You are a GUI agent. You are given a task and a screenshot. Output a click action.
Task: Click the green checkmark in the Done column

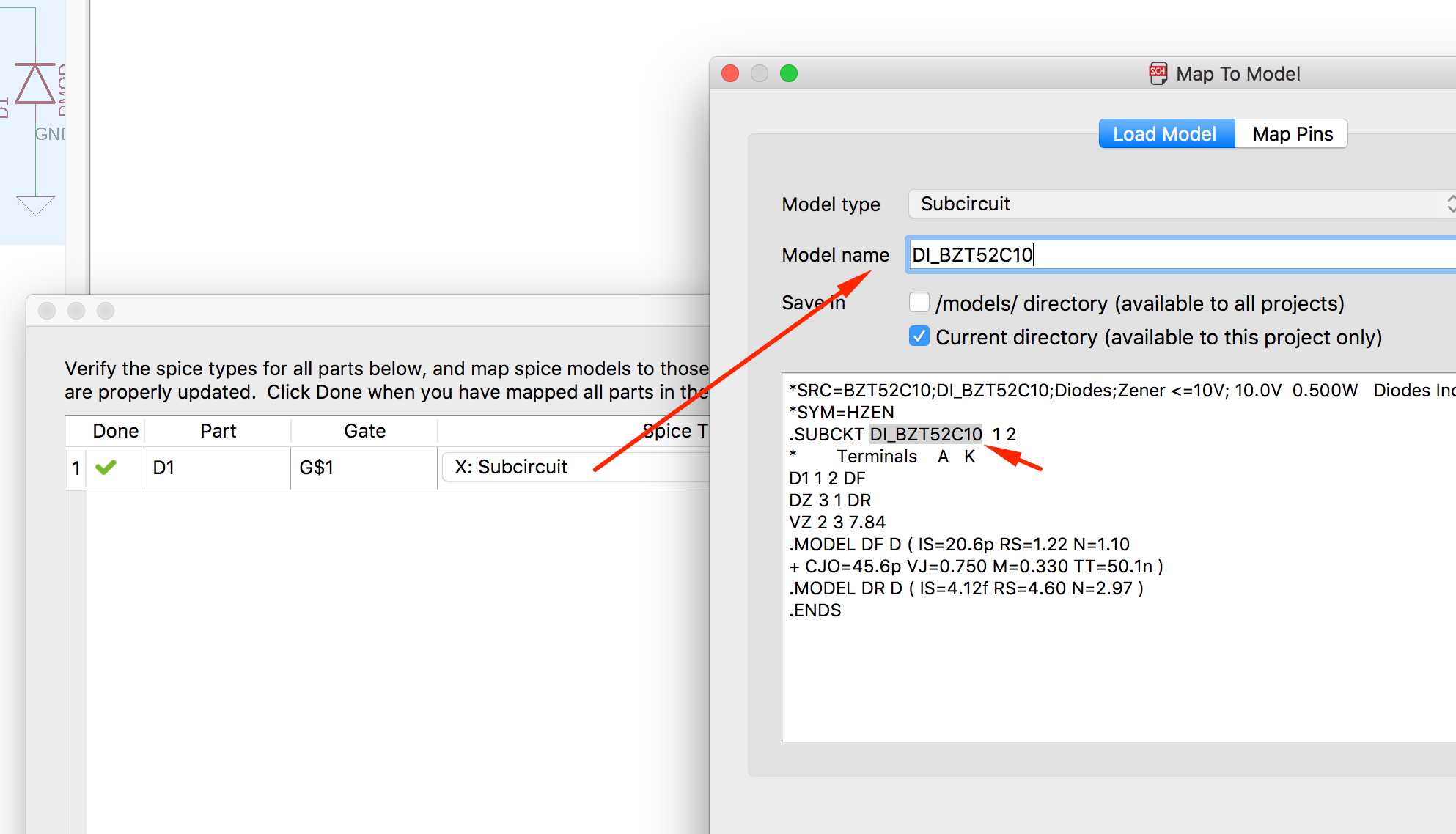106,467
